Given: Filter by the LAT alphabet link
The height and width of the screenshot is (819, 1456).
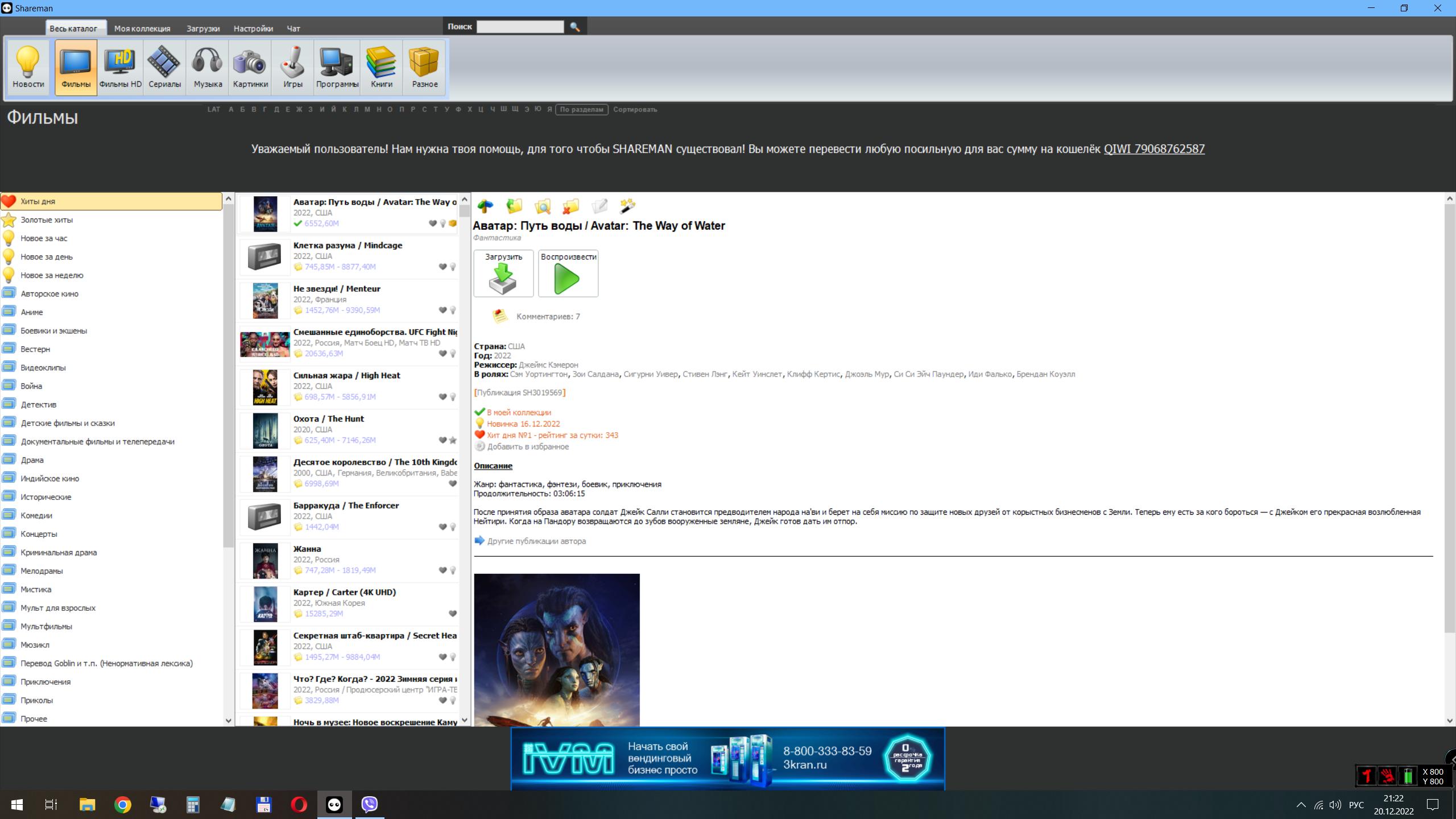Looking at the screenshot, I should tap(214, 109).
